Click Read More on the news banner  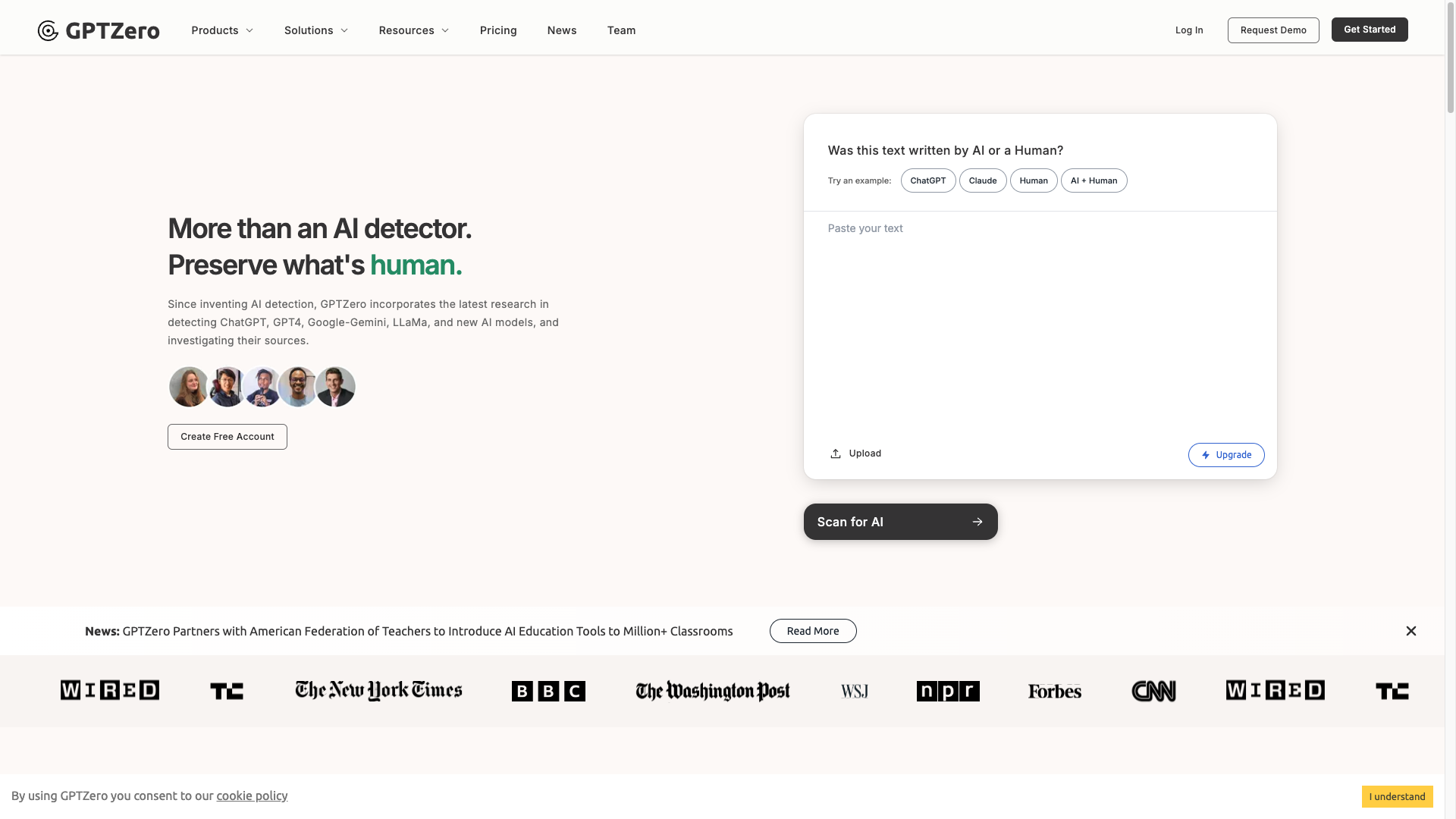point(813,631)
